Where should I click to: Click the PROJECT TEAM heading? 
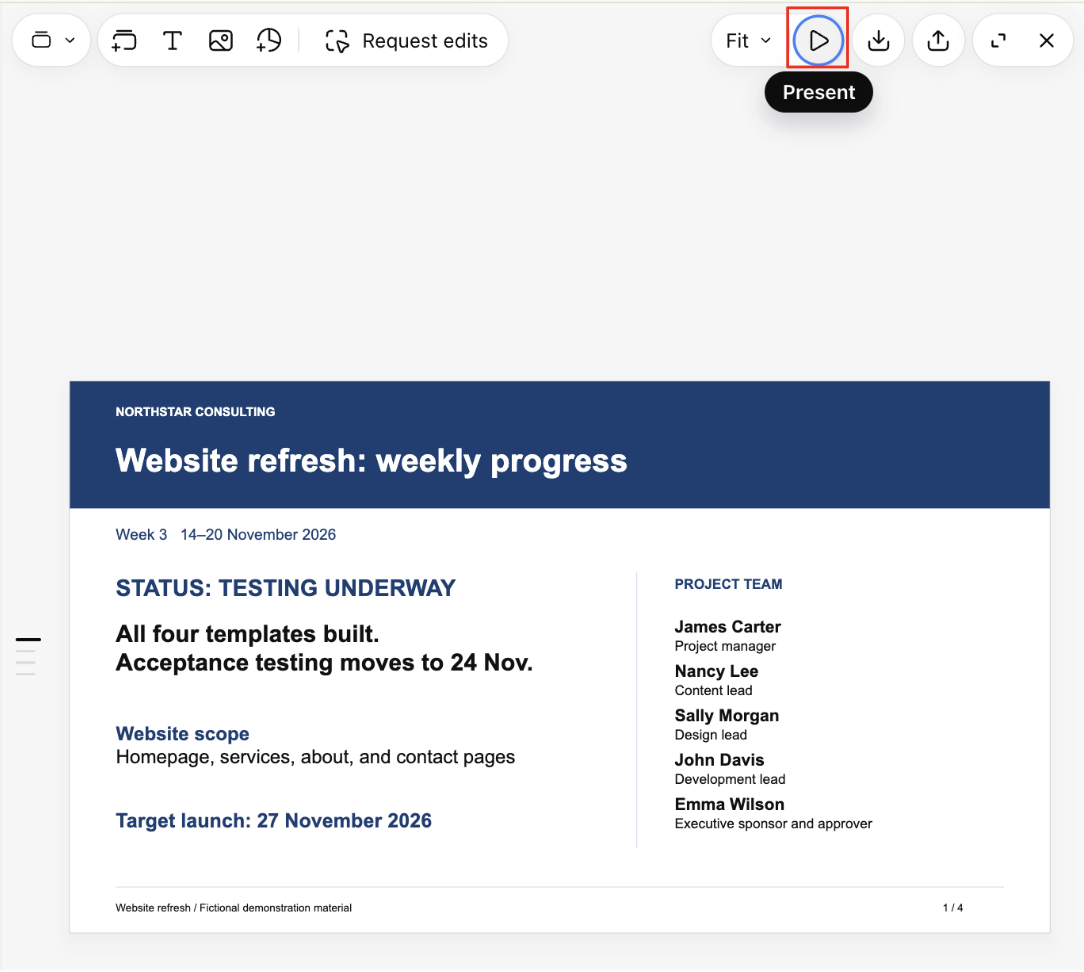729,585
